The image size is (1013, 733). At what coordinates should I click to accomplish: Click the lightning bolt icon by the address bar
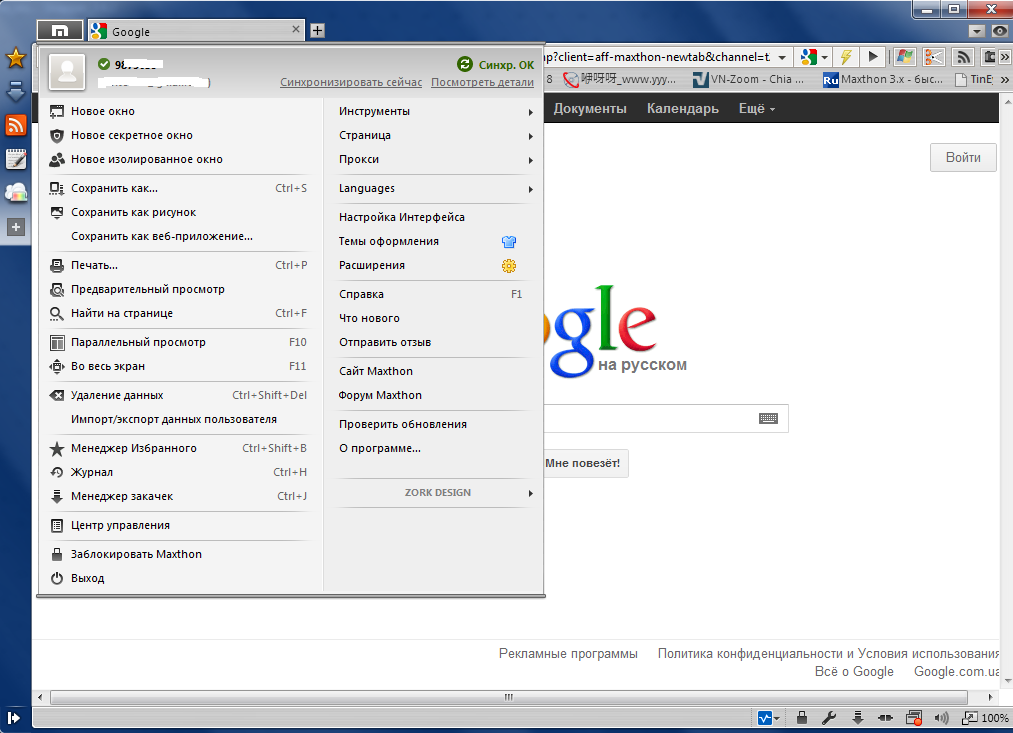tap(846, 57)
